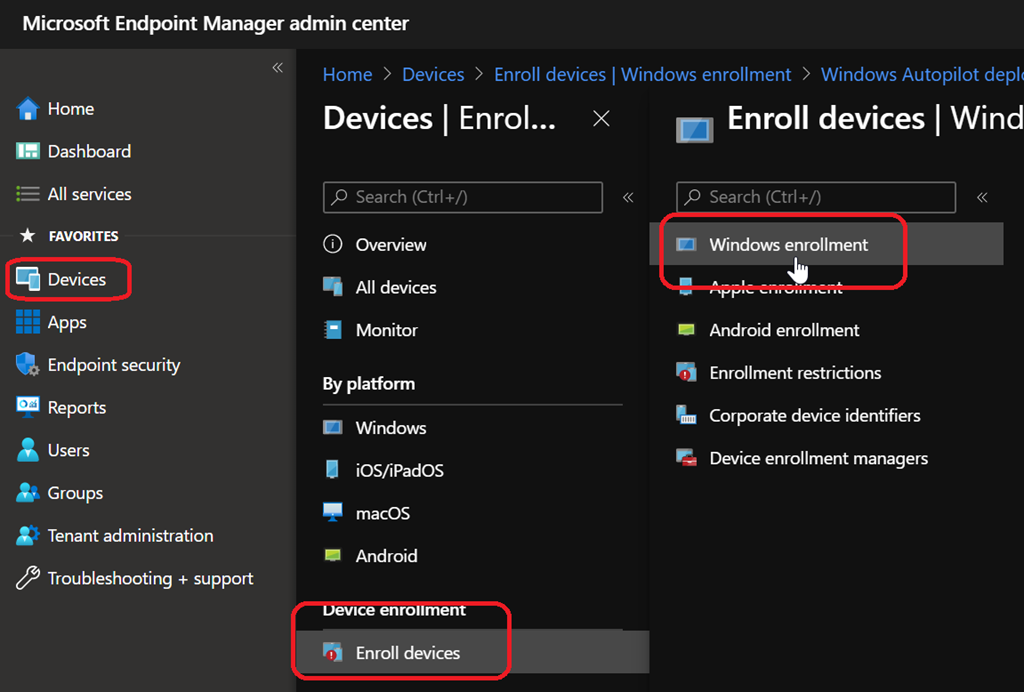Image resolution: width=1024 pixels, height=692 pixels.
Task: Click the Apps grid icon
Action: coord(28,323)
